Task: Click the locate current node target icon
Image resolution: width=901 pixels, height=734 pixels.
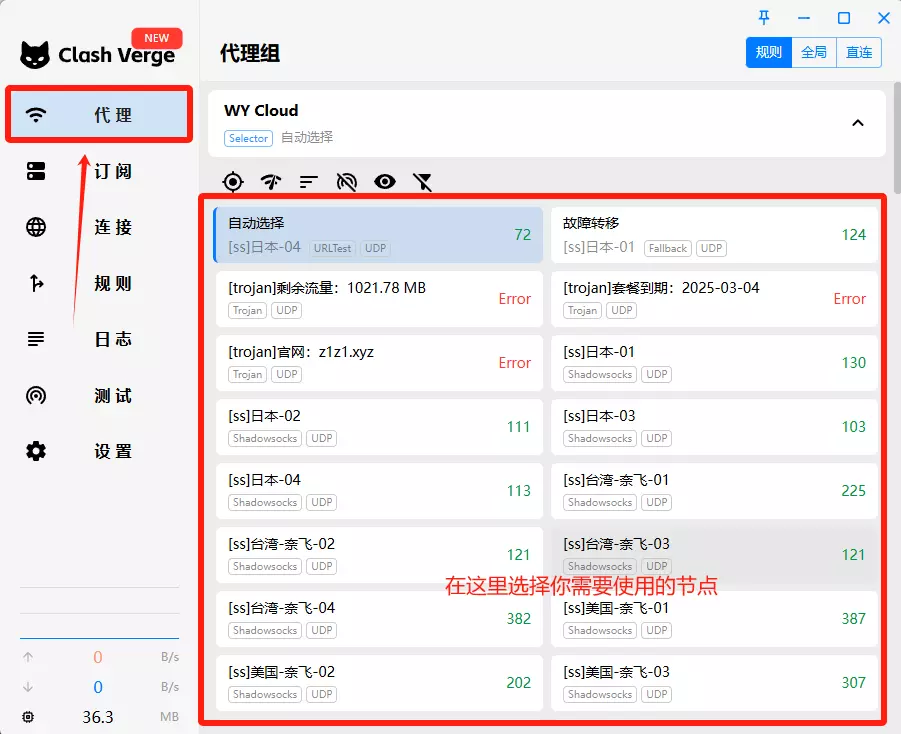Action: pyautogui.click(x=233, y=181)
